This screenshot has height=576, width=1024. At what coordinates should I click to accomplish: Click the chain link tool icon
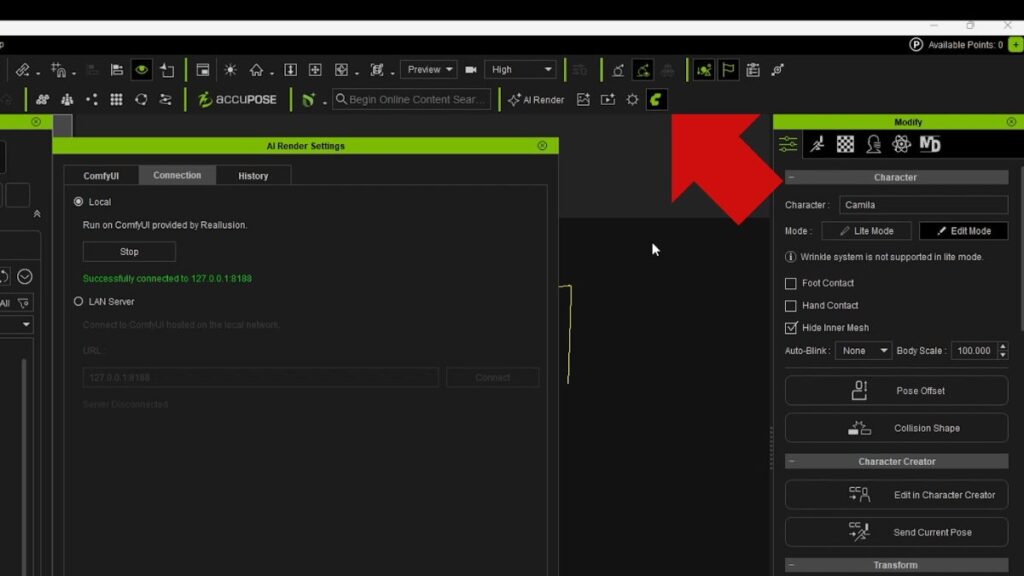23,70
